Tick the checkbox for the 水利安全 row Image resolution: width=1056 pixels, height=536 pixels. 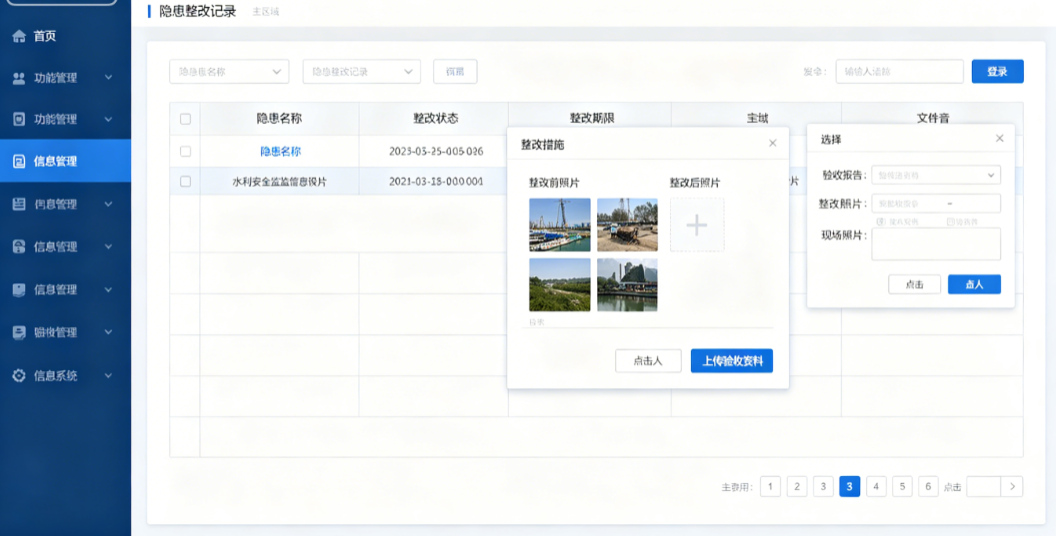[185, 181]
